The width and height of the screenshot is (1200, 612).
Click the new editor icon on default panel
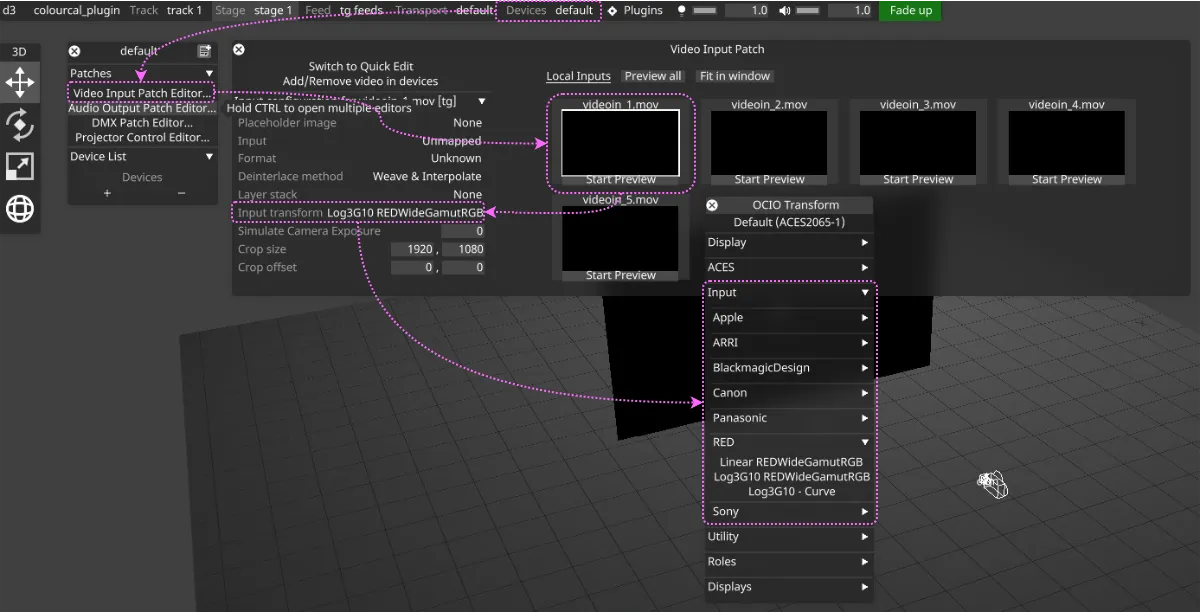click(204, 50)
